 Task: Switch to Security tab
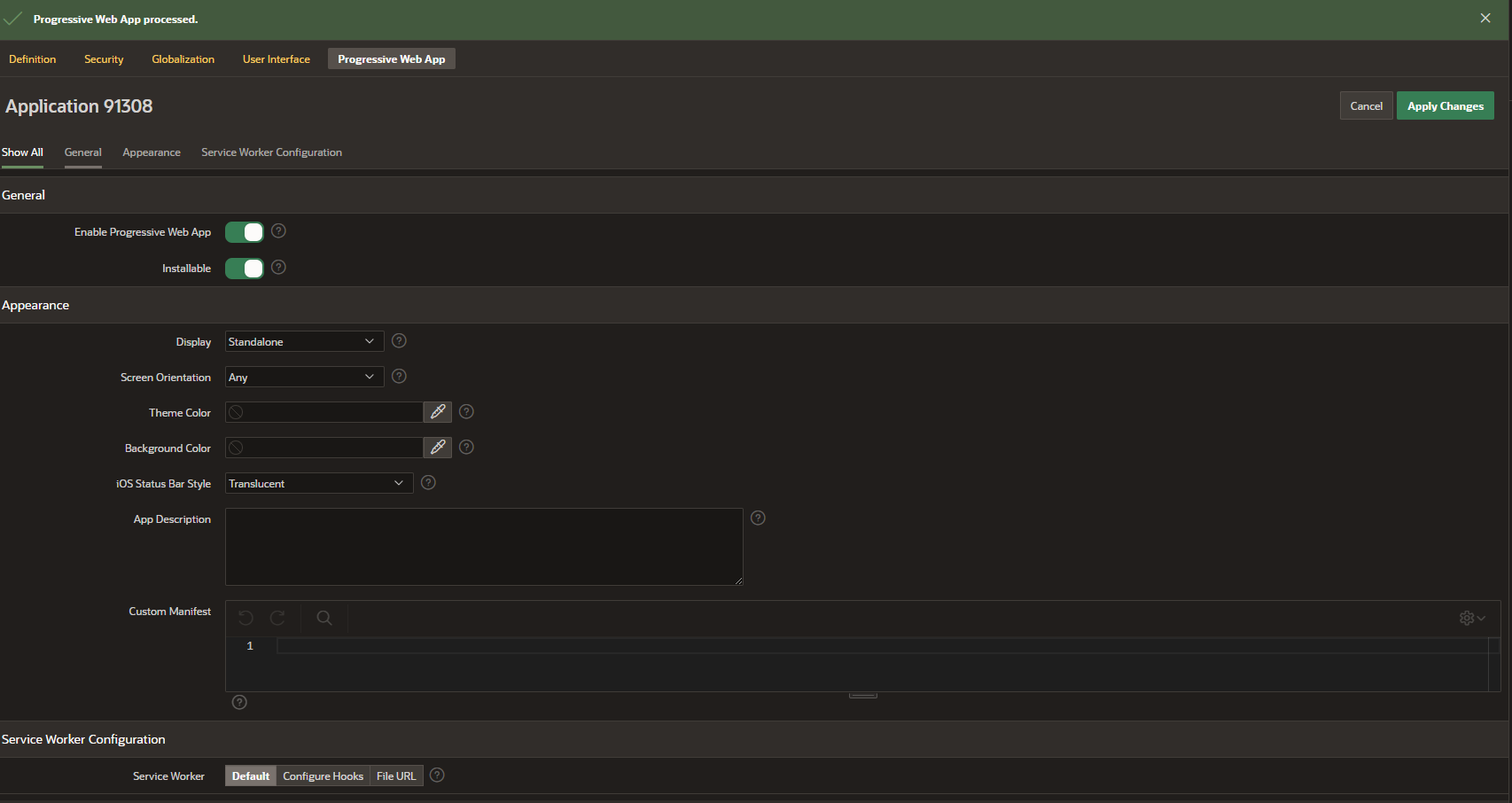(x=104, y=59)
